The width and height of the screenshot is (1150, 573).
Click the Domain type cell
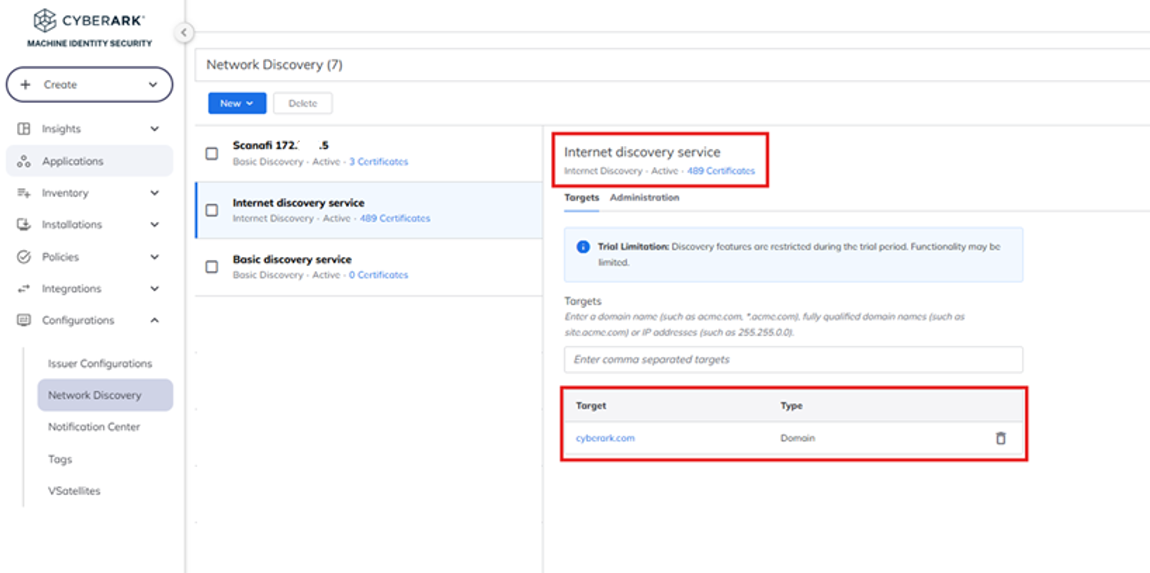(797, 438)
